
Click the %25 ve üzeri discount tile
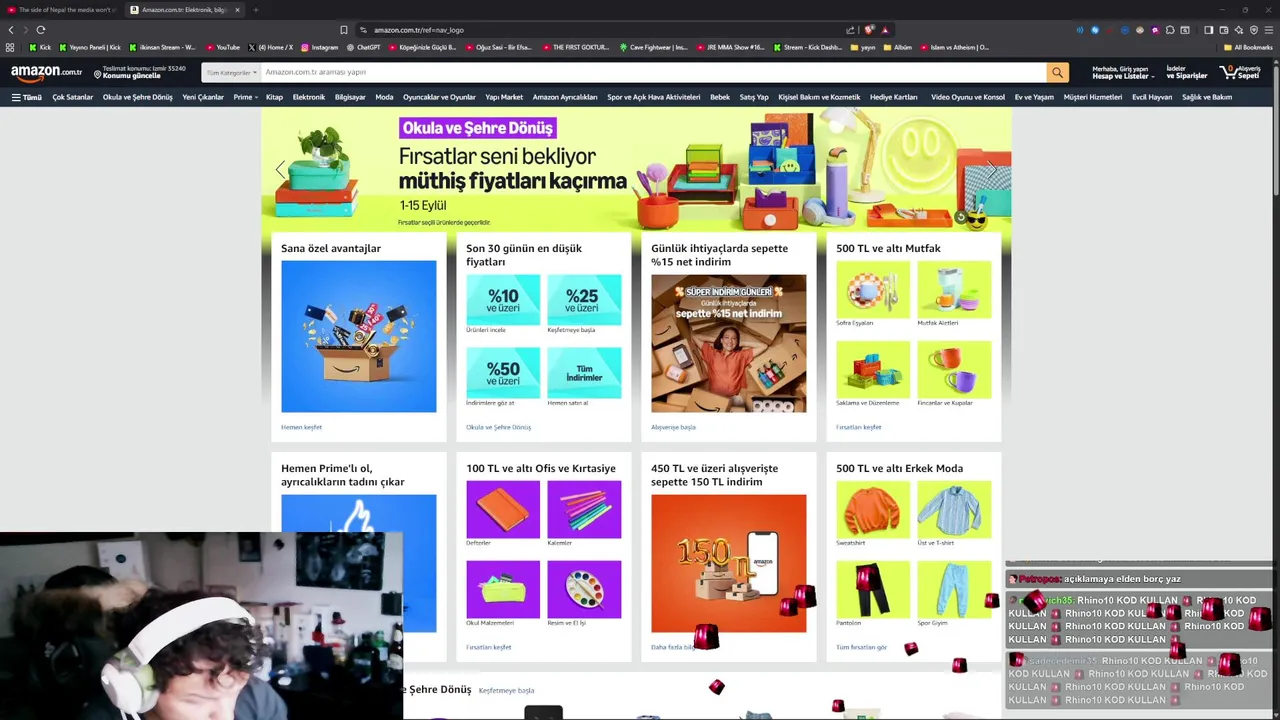pos(584,298)
